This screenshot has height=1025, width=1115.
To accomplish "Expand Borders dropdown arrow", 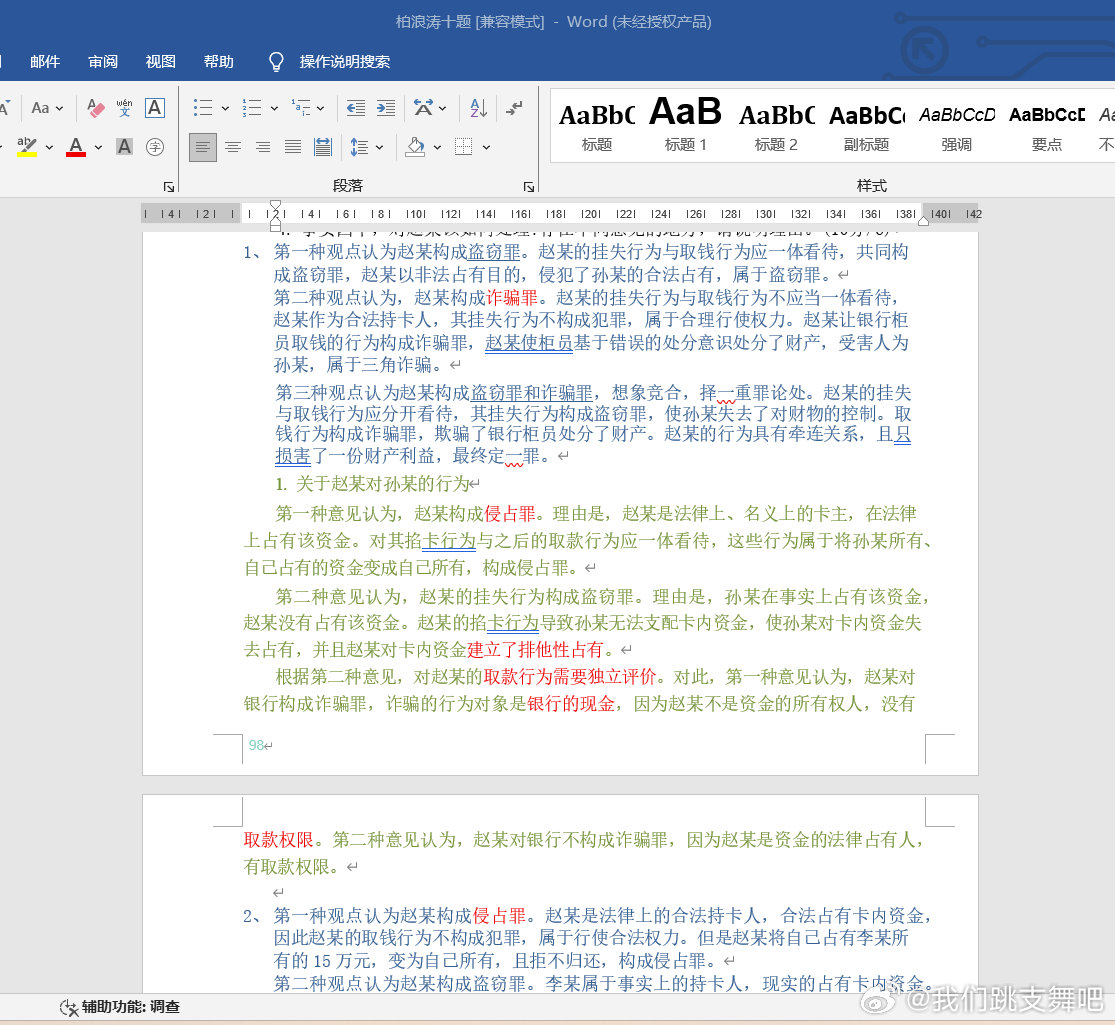I will pos(486,147).
